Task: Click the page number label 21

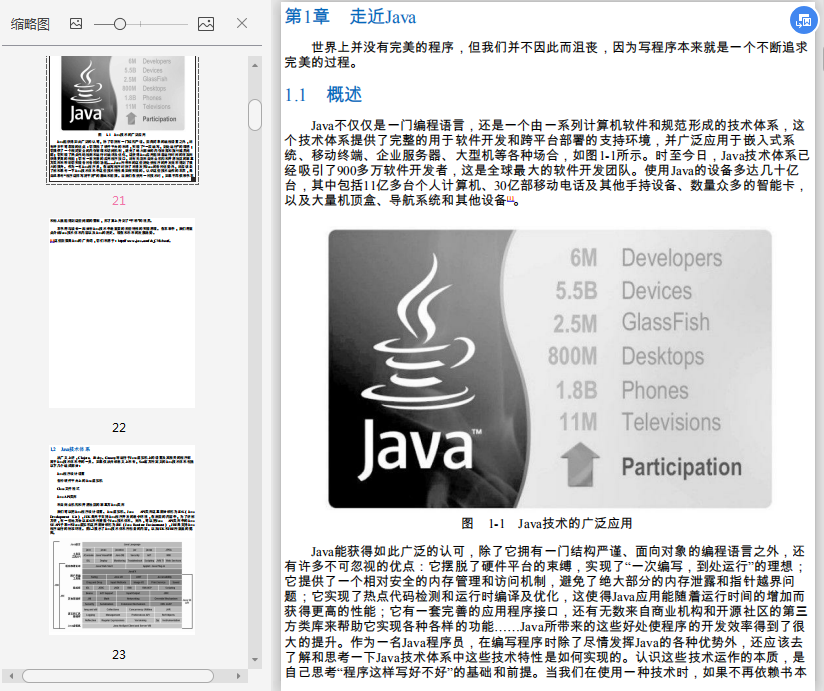Action: 119,201
